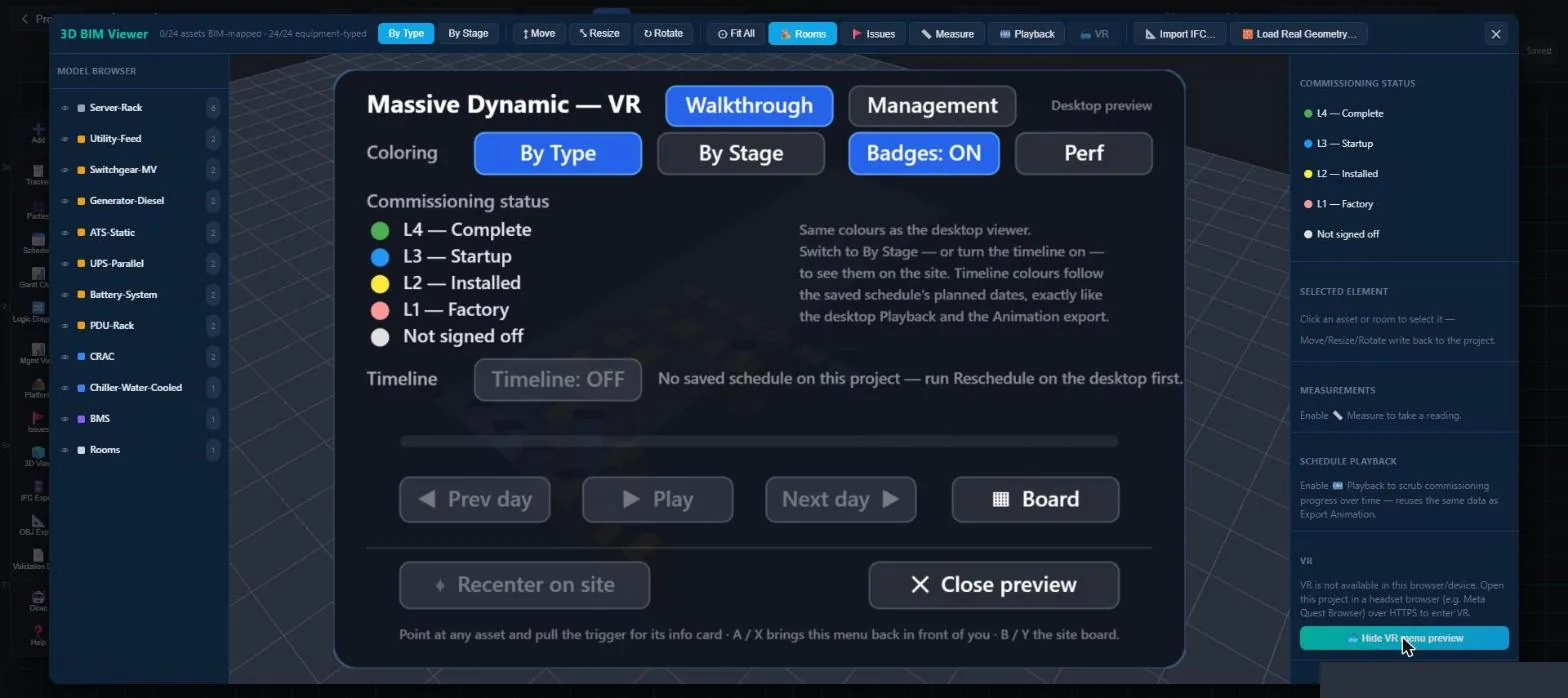Click Close preview button
1568x698 pixels.
[994, 585]
